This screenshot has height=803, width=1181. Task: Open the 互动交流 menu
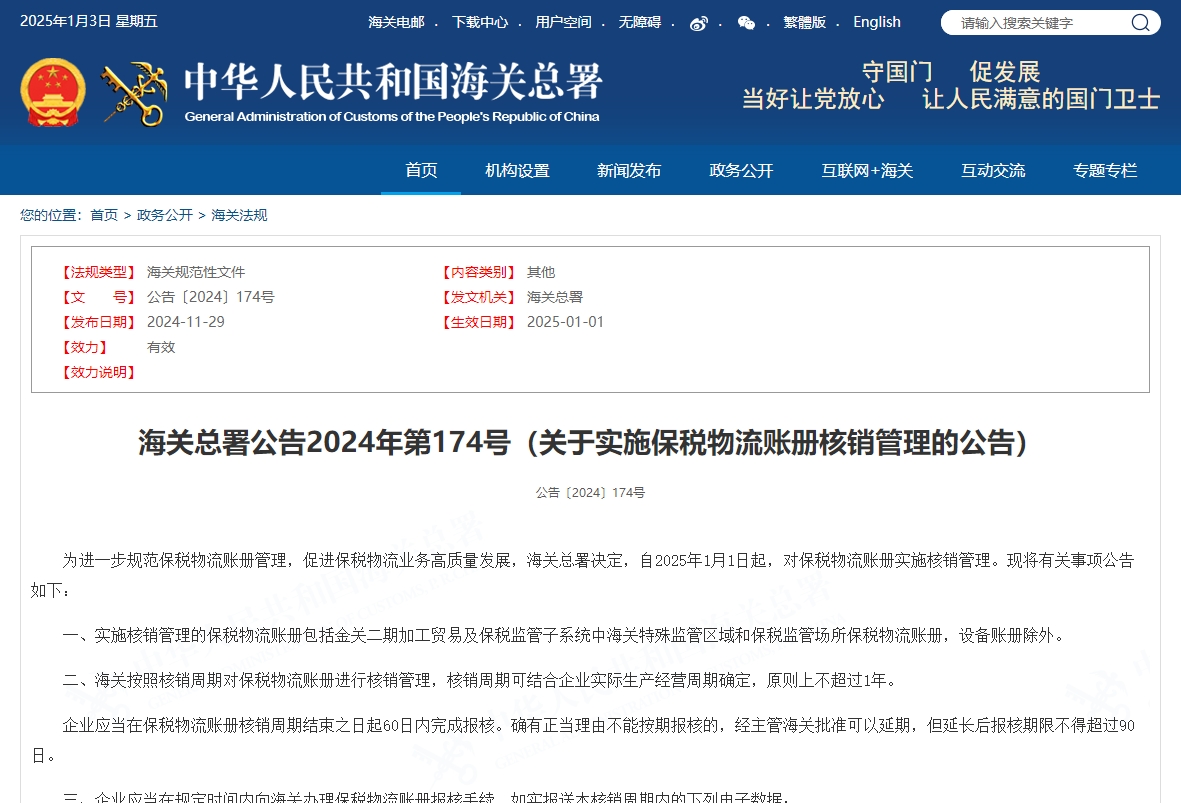point(993,171)
